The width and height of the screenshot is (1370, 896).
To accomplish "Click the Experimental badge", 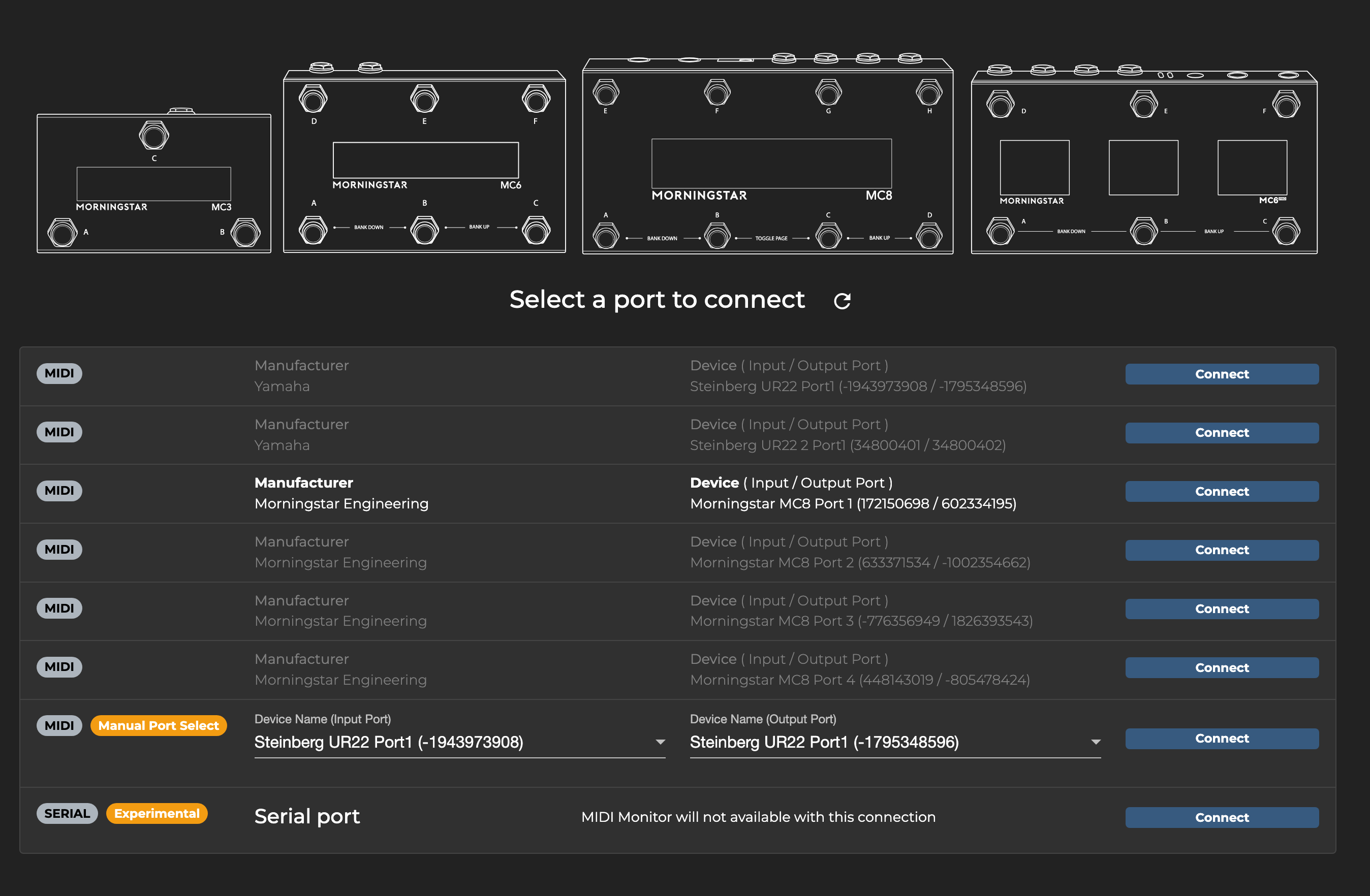I will click(157, 813).
